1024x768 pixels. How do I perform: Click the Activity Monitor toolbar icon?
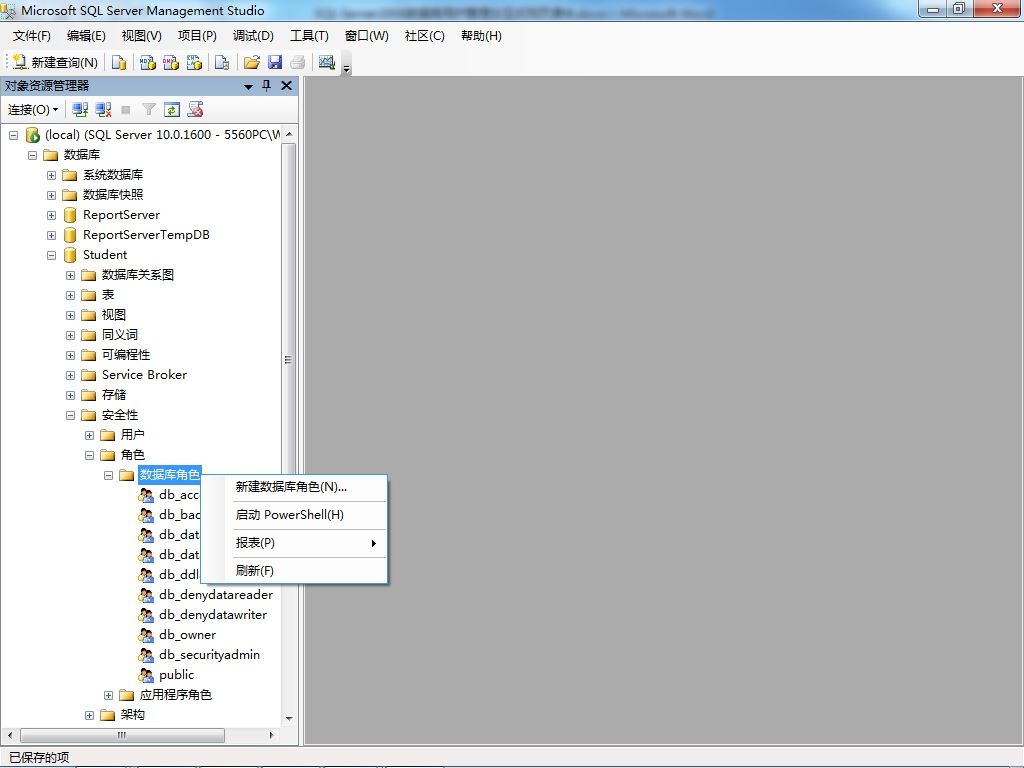pos(327,62)
